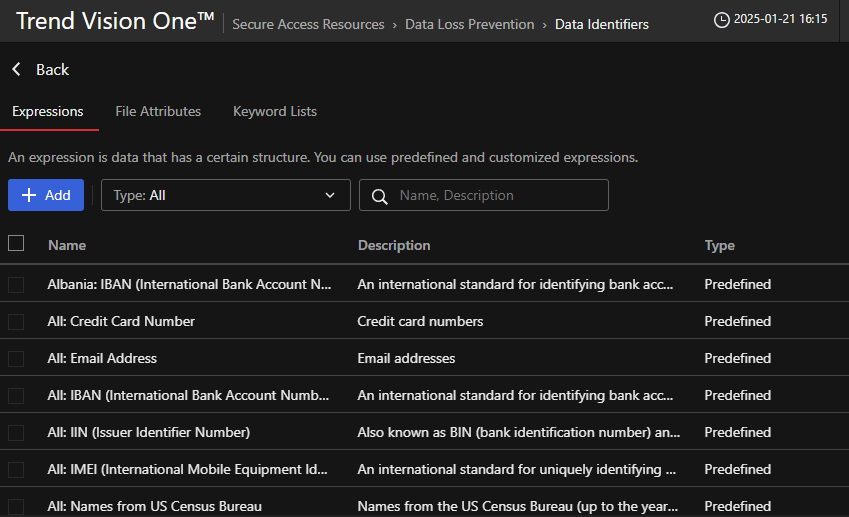Go to Secure Access Resources breadcrumb
849x517 pixels.
coord(308,24)
